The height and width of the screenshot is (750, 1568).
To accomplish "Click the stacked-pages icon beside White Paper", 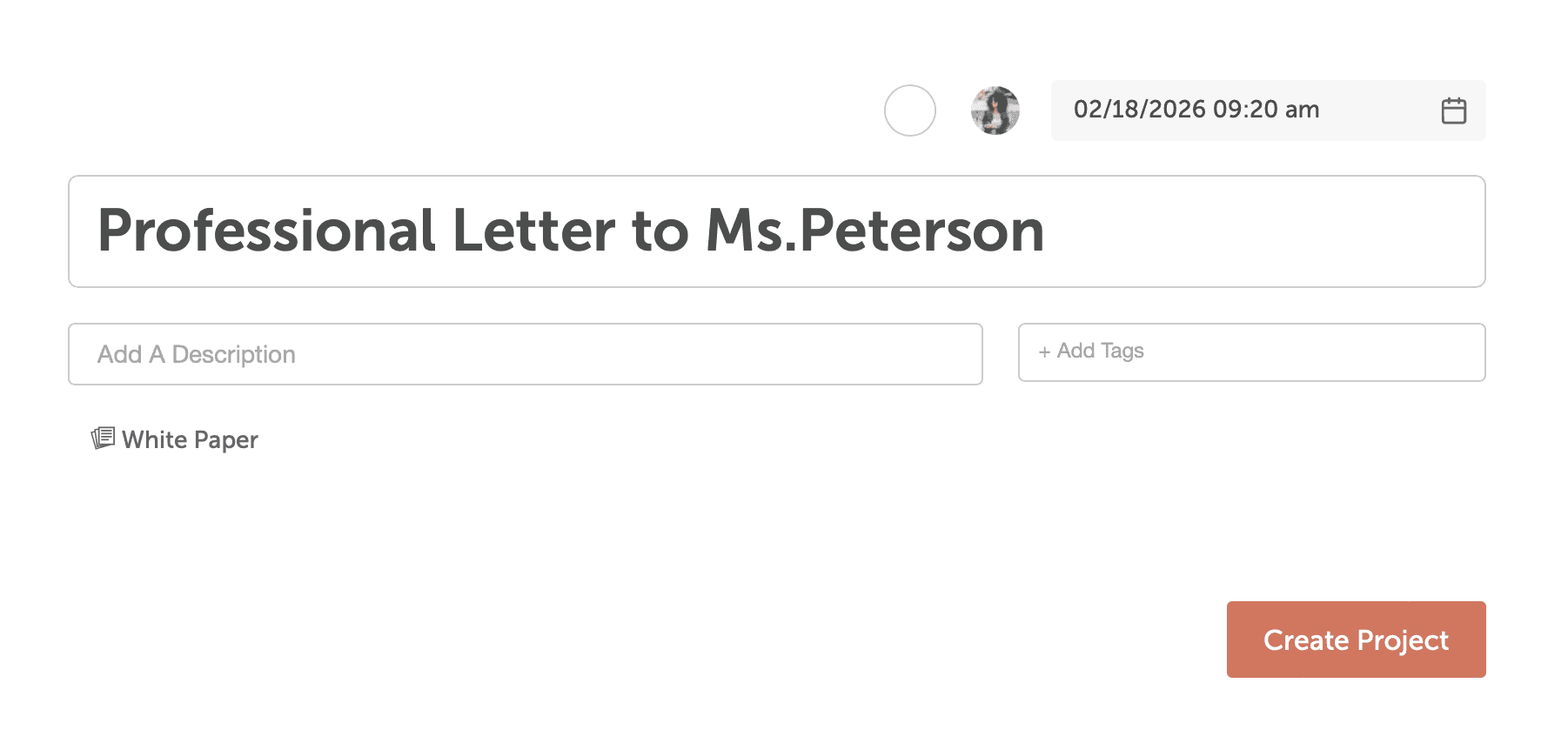I will pos(102,438).
